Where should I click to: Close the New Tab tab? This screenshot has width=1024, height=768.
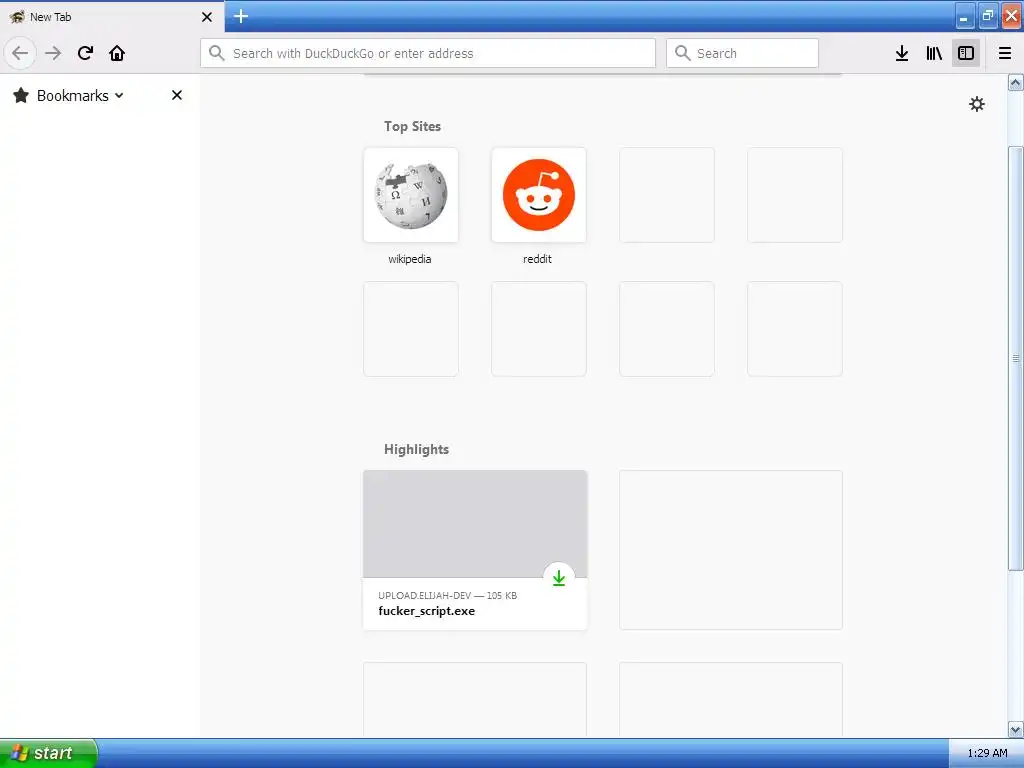206,17
